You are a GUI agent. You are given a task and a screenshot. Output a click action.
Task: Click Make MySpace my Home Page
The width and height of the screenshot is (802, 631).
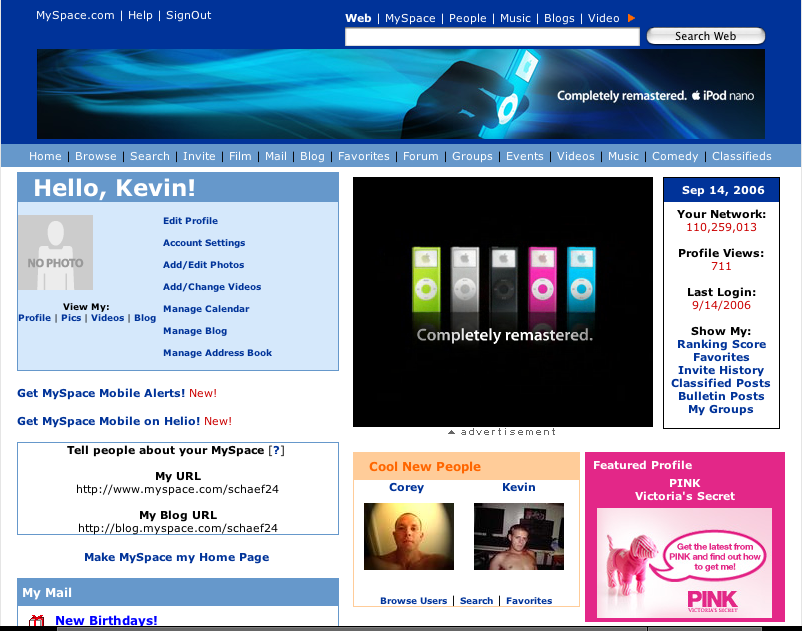pyautogui.click(x=176, y=557)
